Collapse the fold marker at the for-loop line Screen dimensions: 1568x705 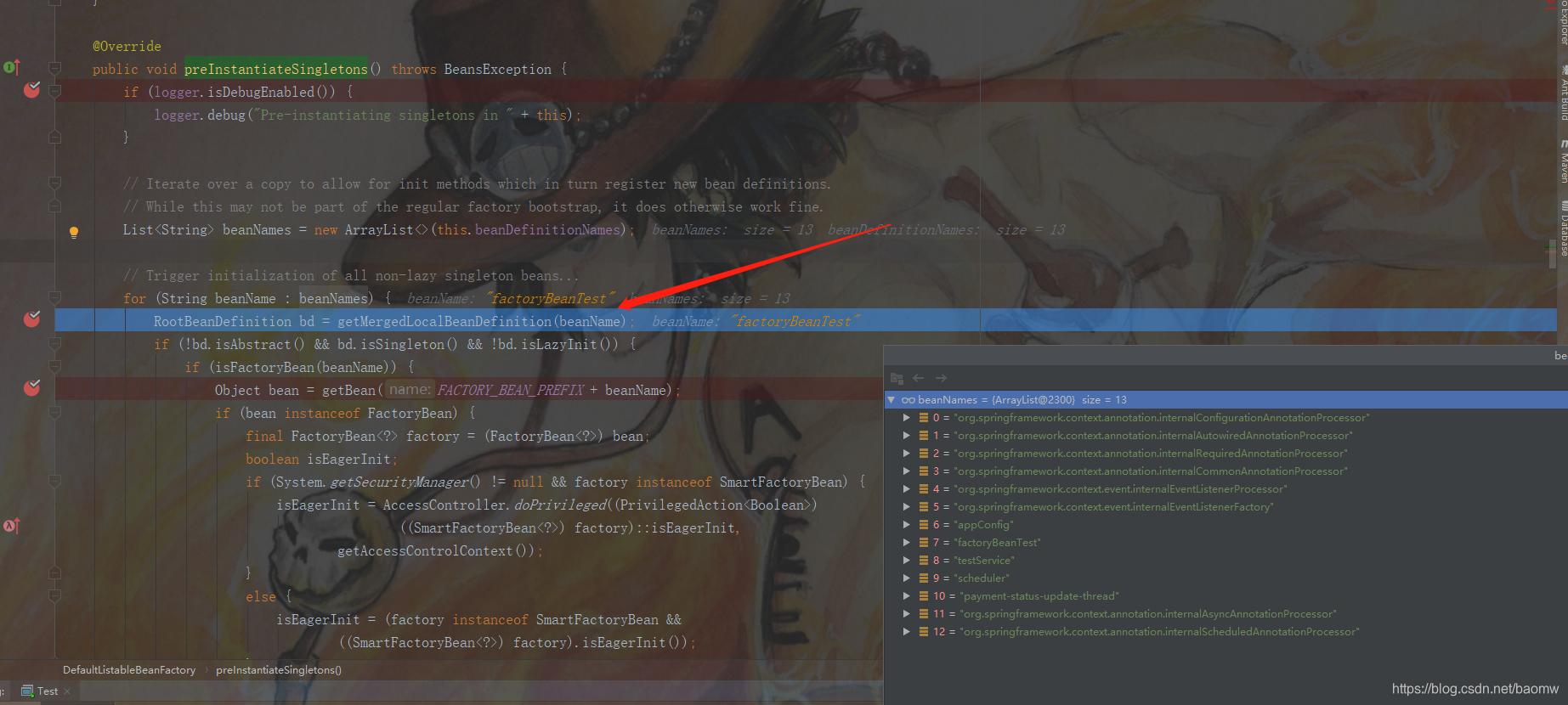click(54, 298)
